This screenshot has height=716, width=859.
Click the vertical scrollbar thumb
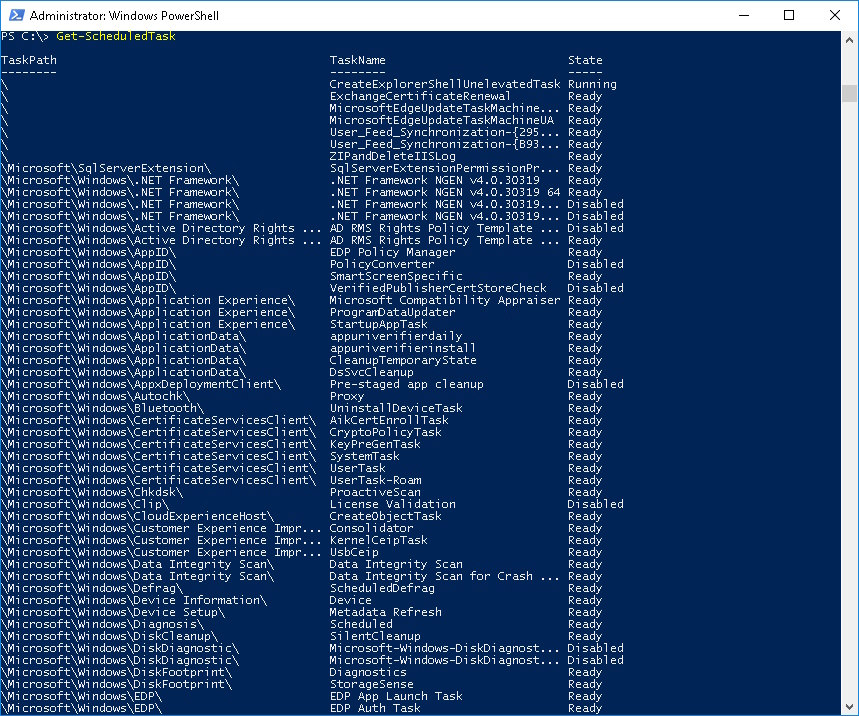coord(849,93)
